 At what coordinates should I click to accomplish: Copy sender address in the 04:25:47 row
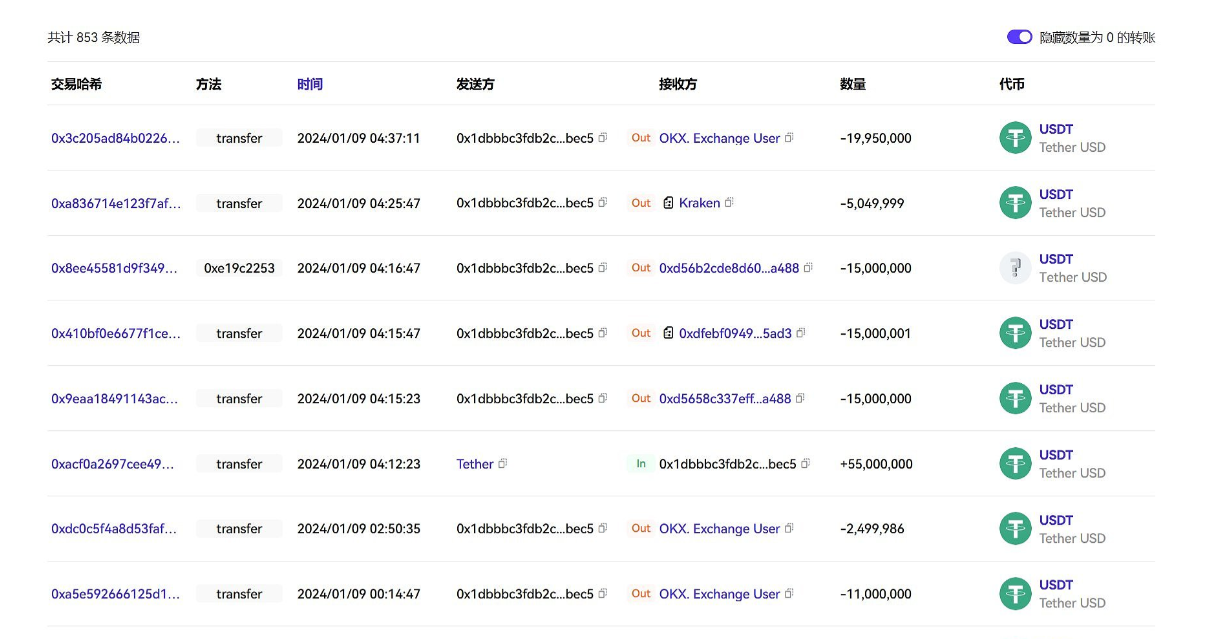coord(602,203)
